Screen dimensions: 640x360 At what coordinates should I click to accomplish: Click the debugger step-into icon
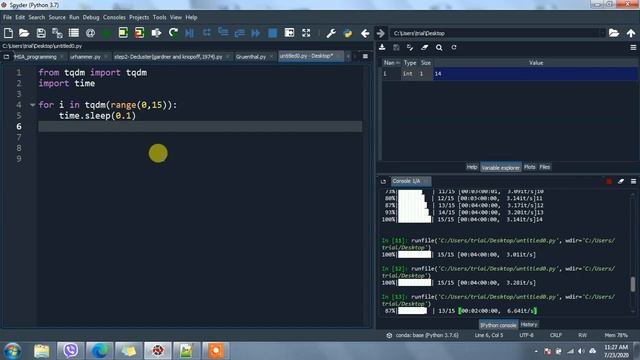coord(223,33)
